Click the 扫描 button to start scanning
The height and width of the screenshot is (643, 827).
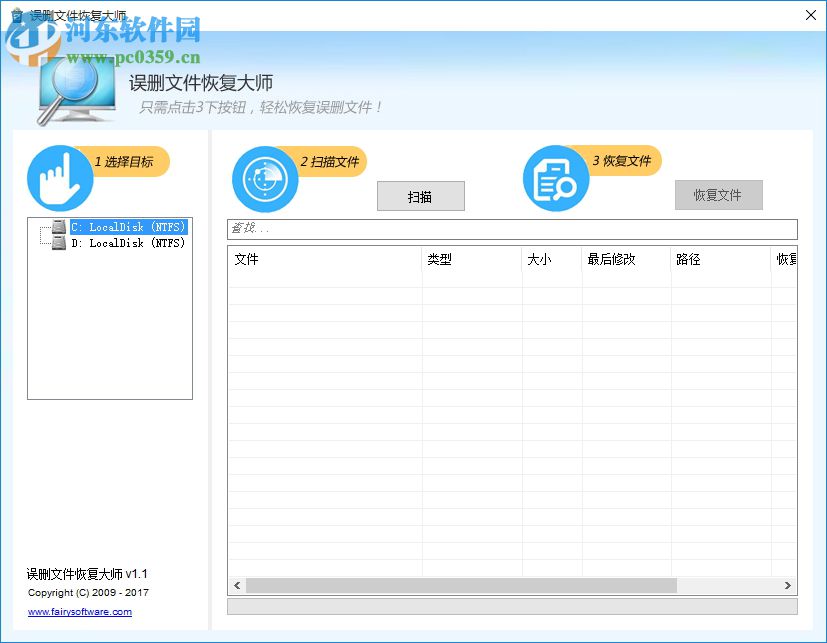click(420, 195)
